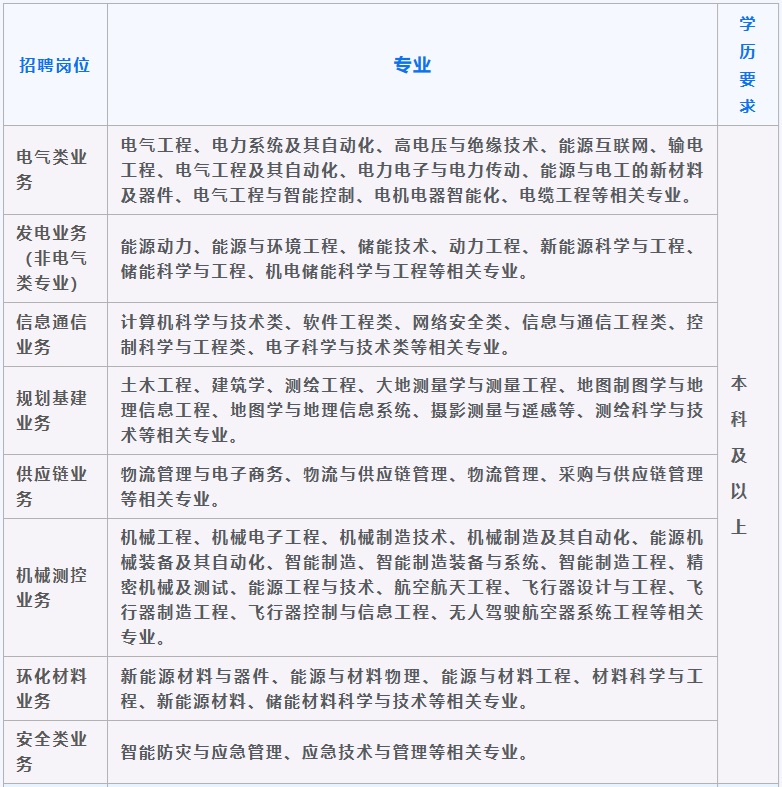Click majors text starting 土木工程、建筑学
Viewport: 782px width, 787px height.
pos(412,411)
